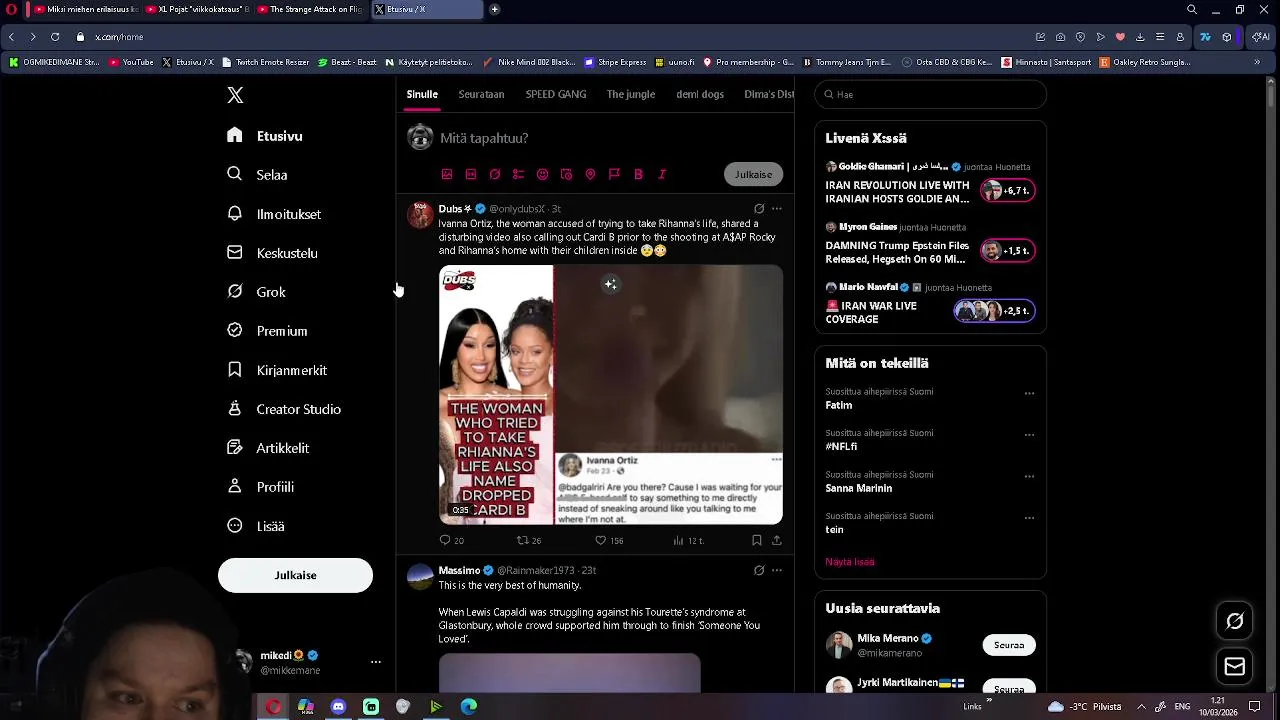The height and width of the screenshot is (720, 1280).
Task: Open the Mario Nawfal IRAN WAR LIVE space
Action: [x=930, y=304]
